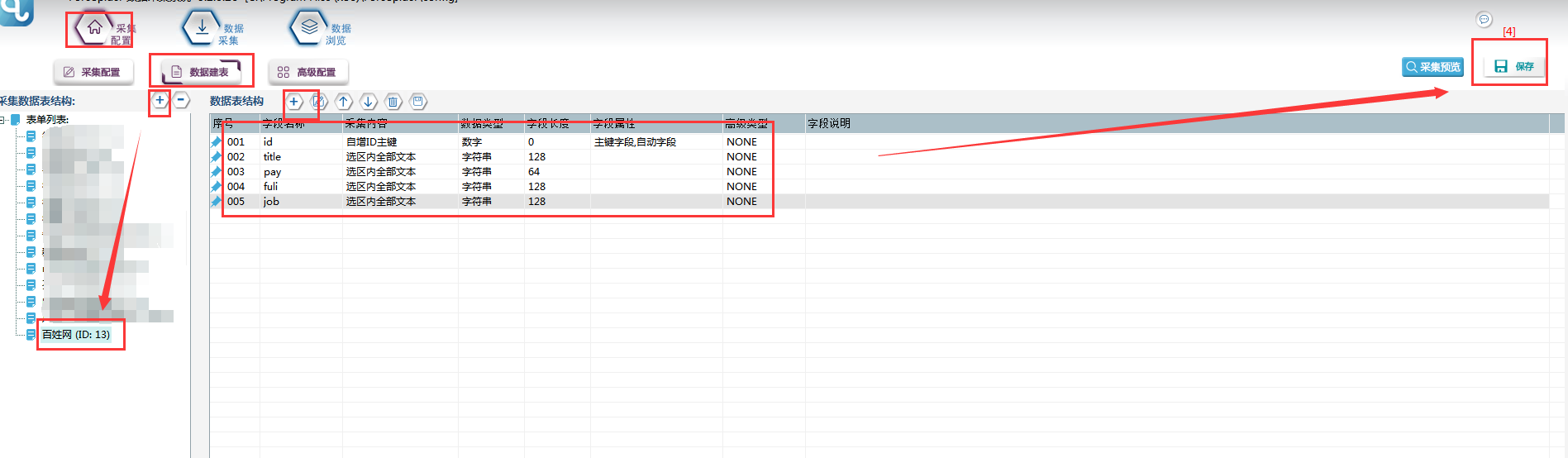Viewport: 1568px width, 458px height.
Task: Click the pin icon of row 003
Action: [217, 172]
